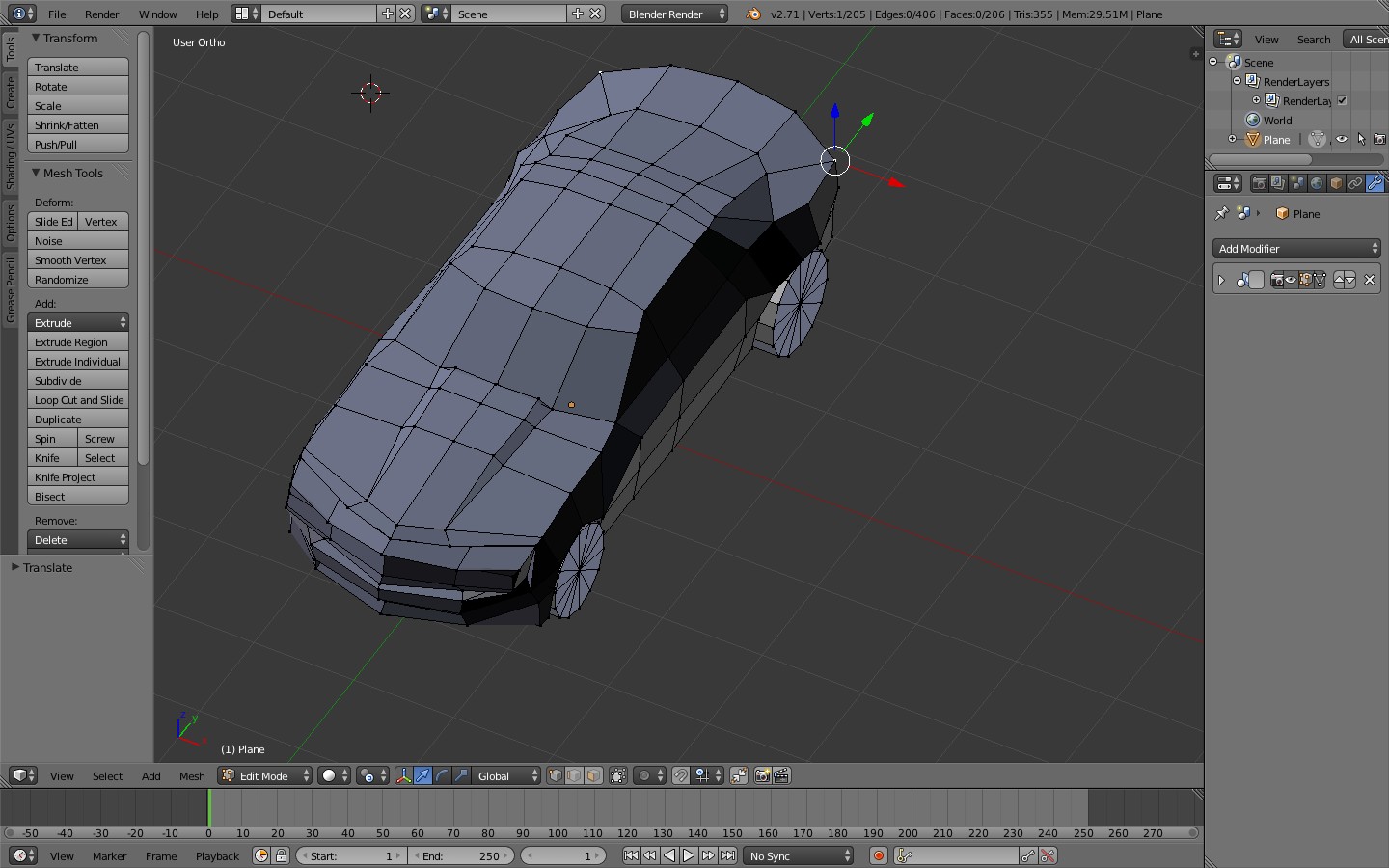Open the Add Modifier dropdown
Image resolution: width=1389 pixels, height=868 pixels.
(x=1295, y=248)
